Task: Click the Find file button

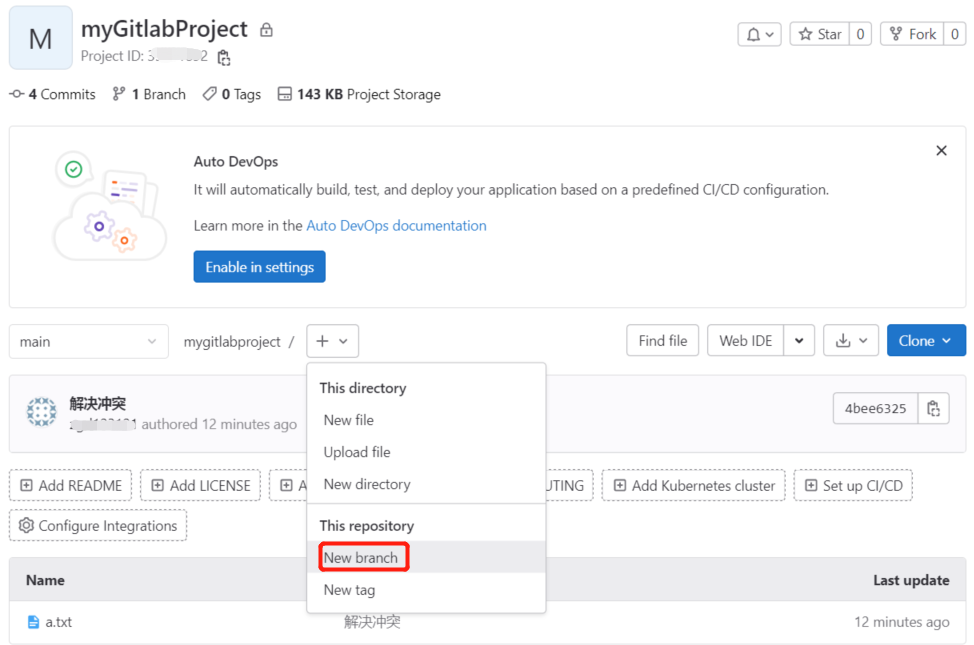Action: (x=663, y=341)
